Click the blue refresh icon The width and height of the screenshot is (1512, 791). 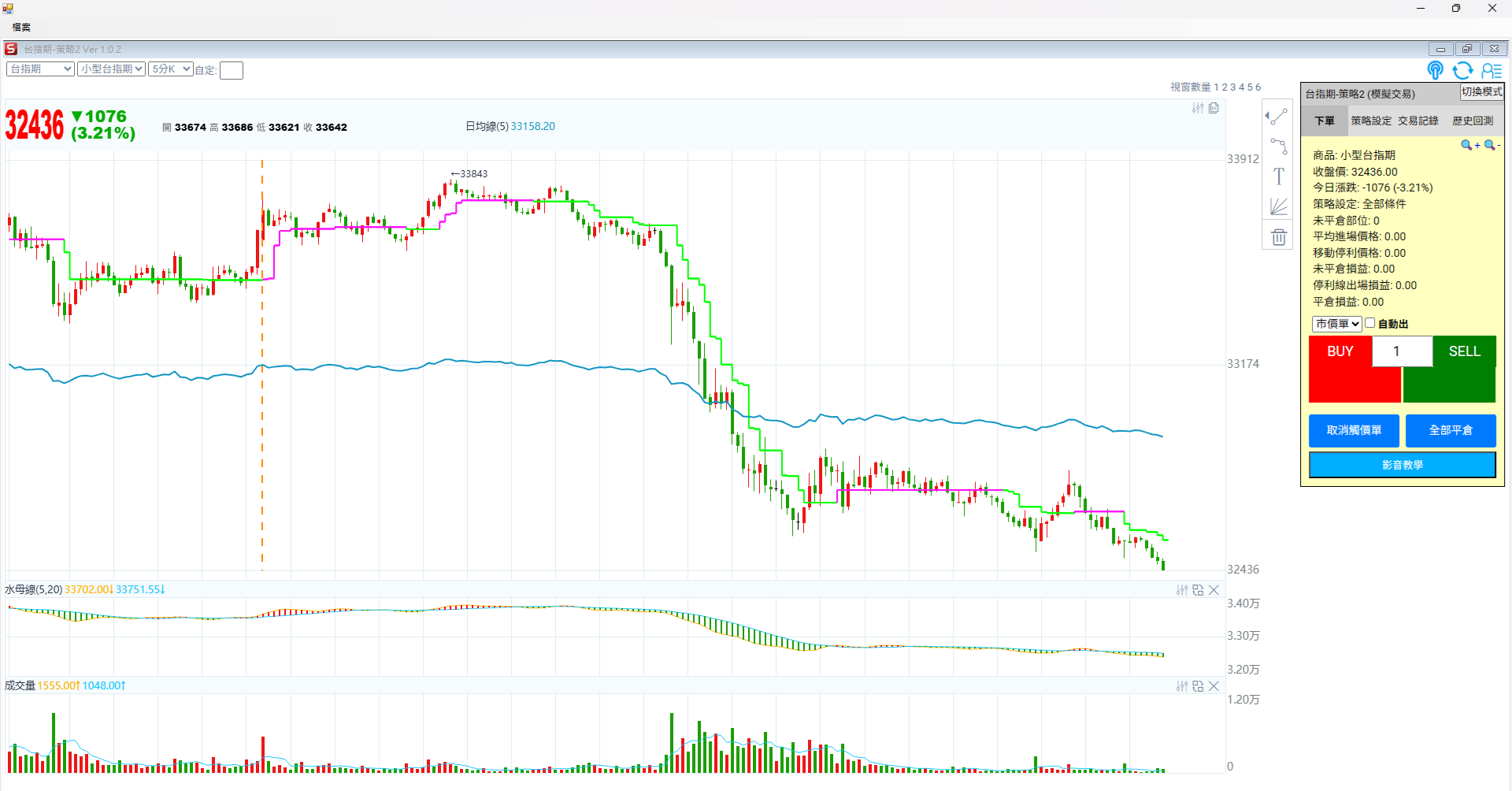1462,71
